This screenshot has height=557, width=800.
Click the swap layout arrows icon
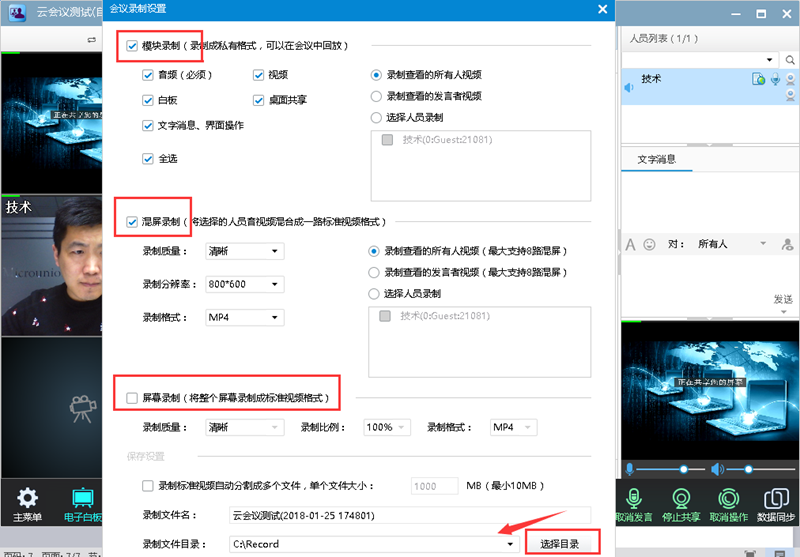[92, 39]
